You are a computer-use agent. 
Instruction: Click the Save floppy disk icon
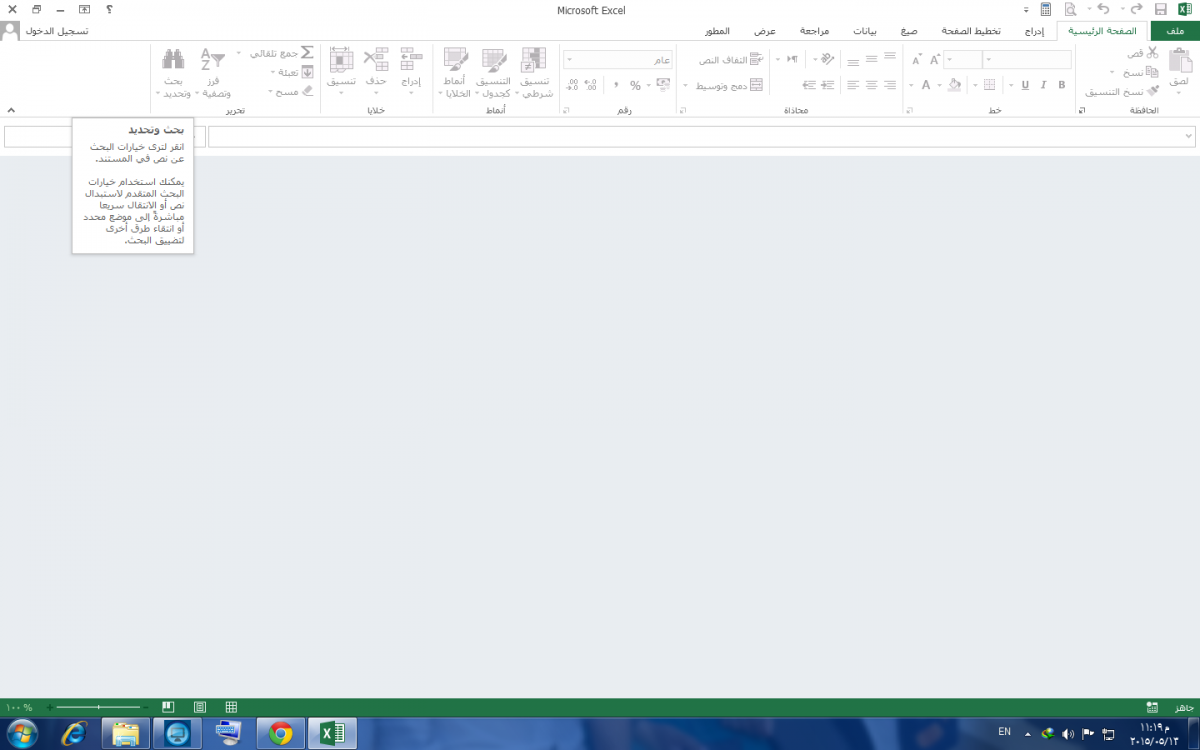point(1160,9)
